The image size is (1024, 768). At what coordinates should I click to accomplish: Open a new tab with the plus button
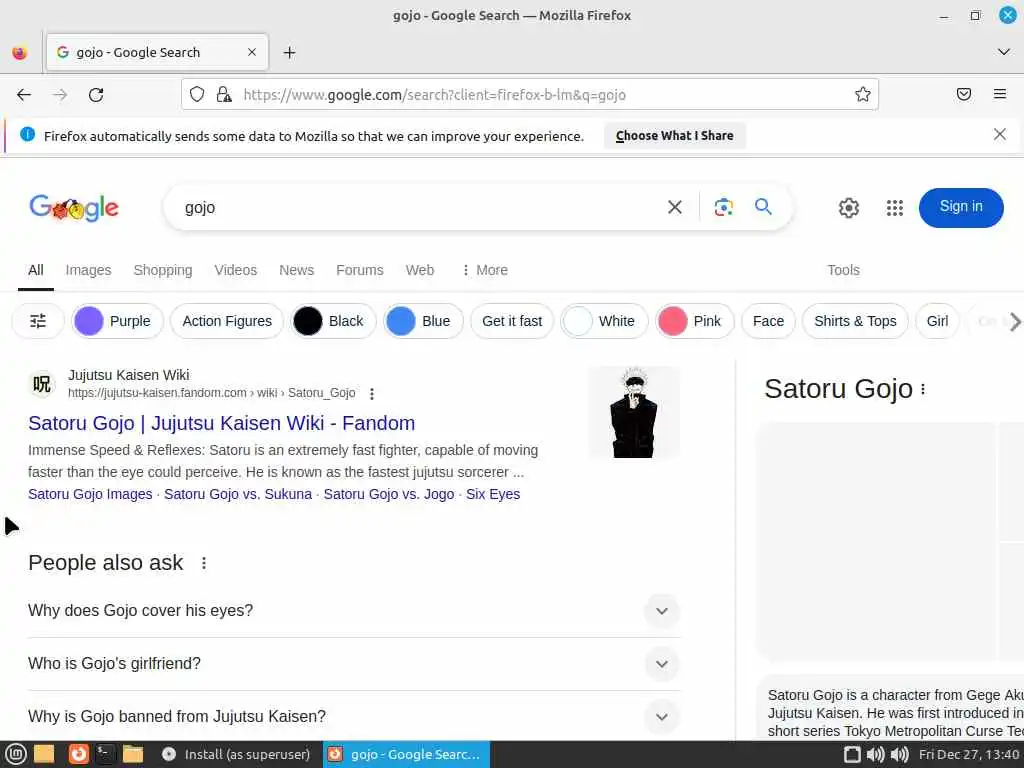[x=289, y=52]
